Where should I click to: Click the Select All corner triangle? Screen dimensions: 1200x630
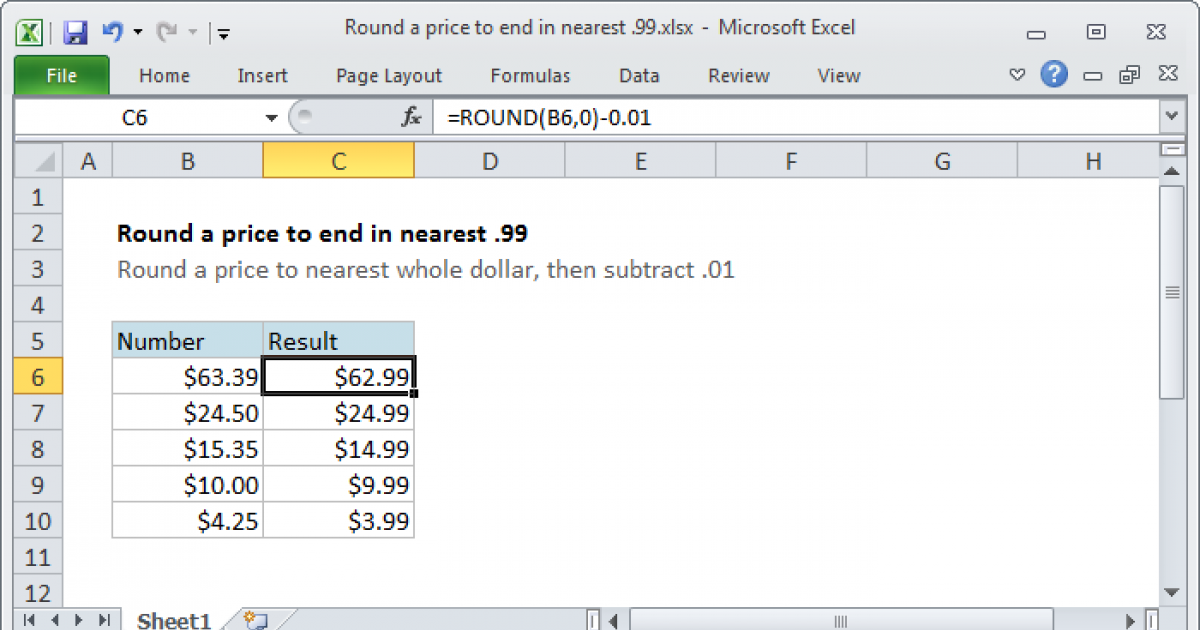[40, 161]
